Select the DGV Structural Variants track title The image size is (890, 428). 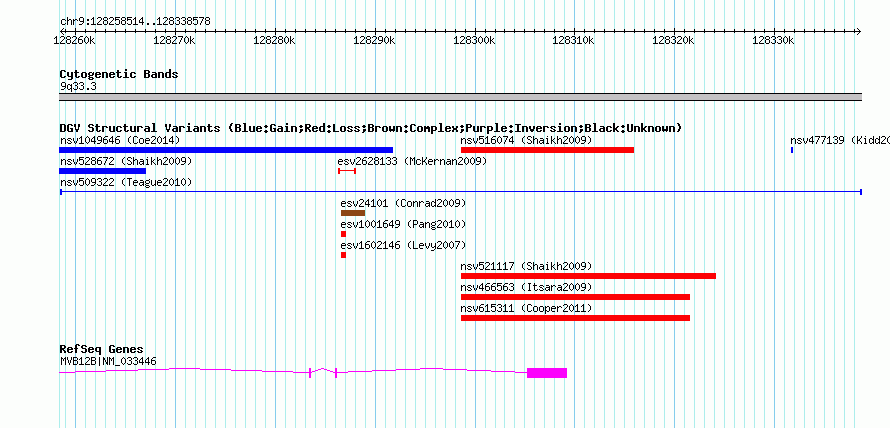pos(371,128)
